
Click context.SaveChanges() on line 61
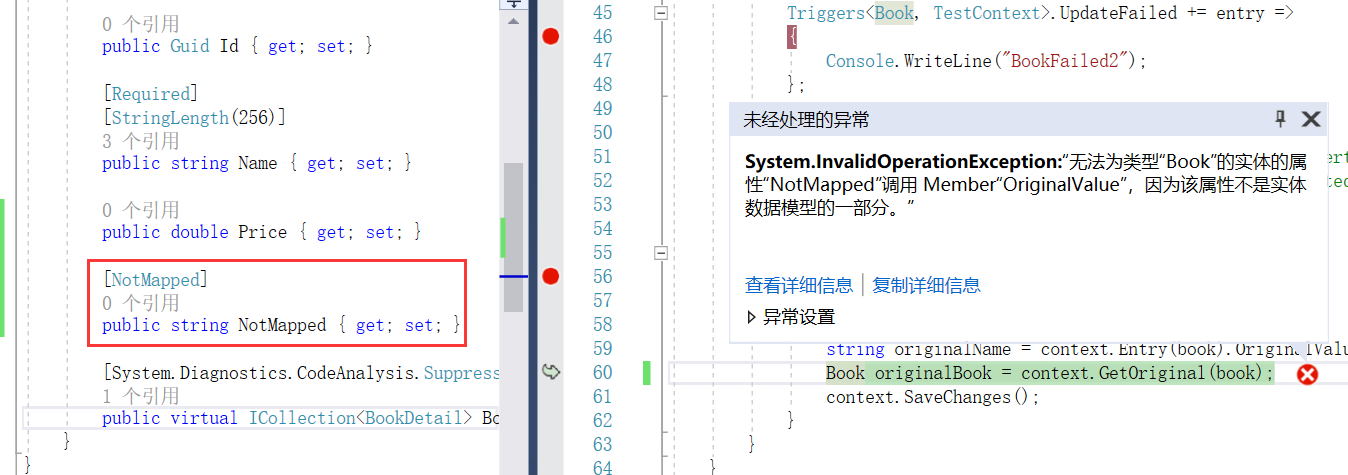pyautogui.click(x=933, y=397)
